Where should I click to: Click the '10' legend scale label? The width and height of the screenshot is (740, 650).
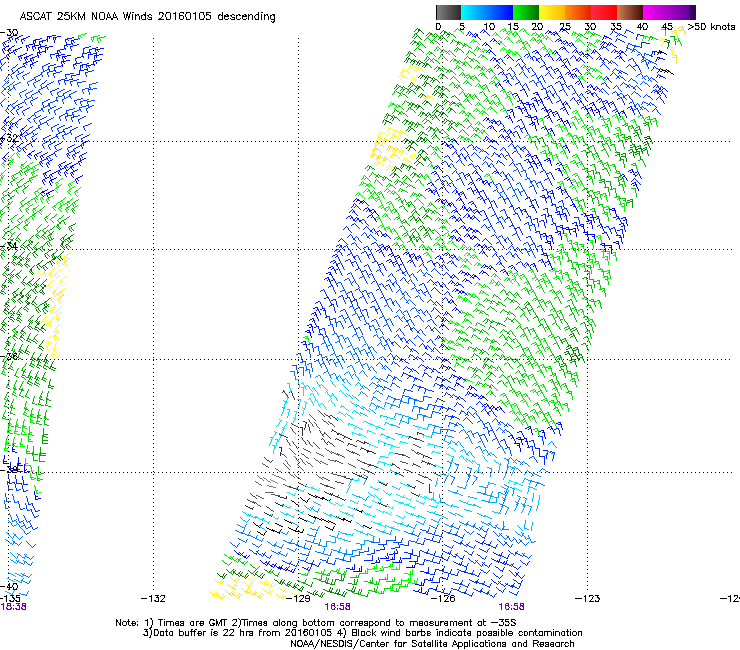(489, 27)
